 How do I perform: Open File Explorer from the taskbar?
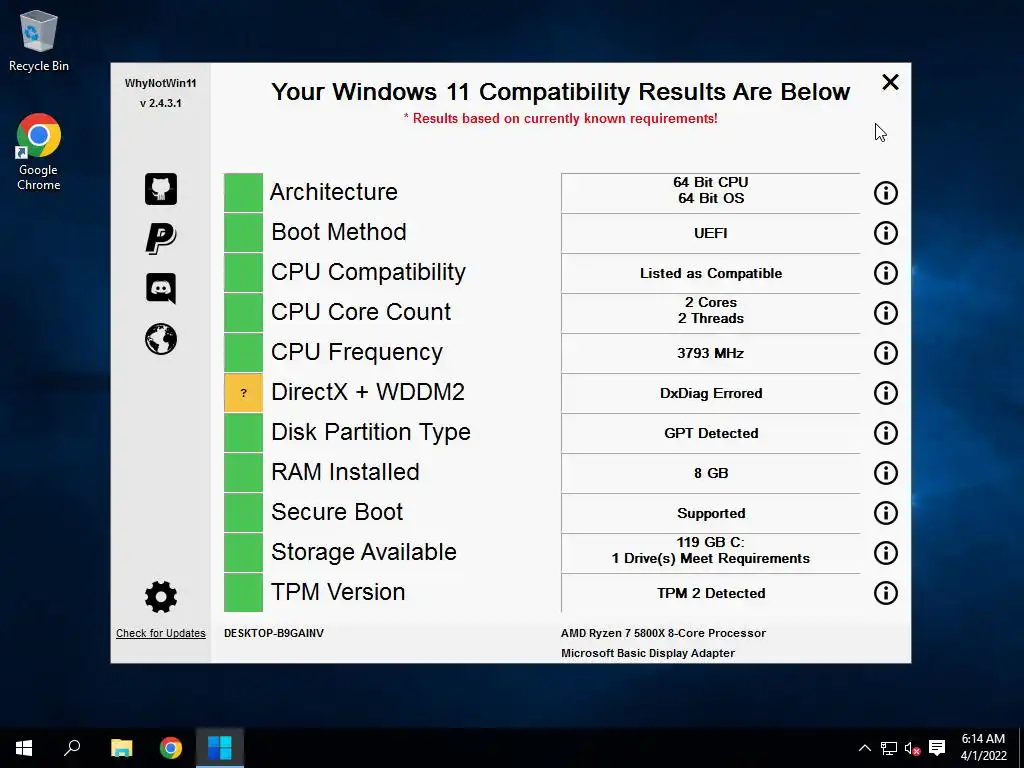[x=121, y=748]
